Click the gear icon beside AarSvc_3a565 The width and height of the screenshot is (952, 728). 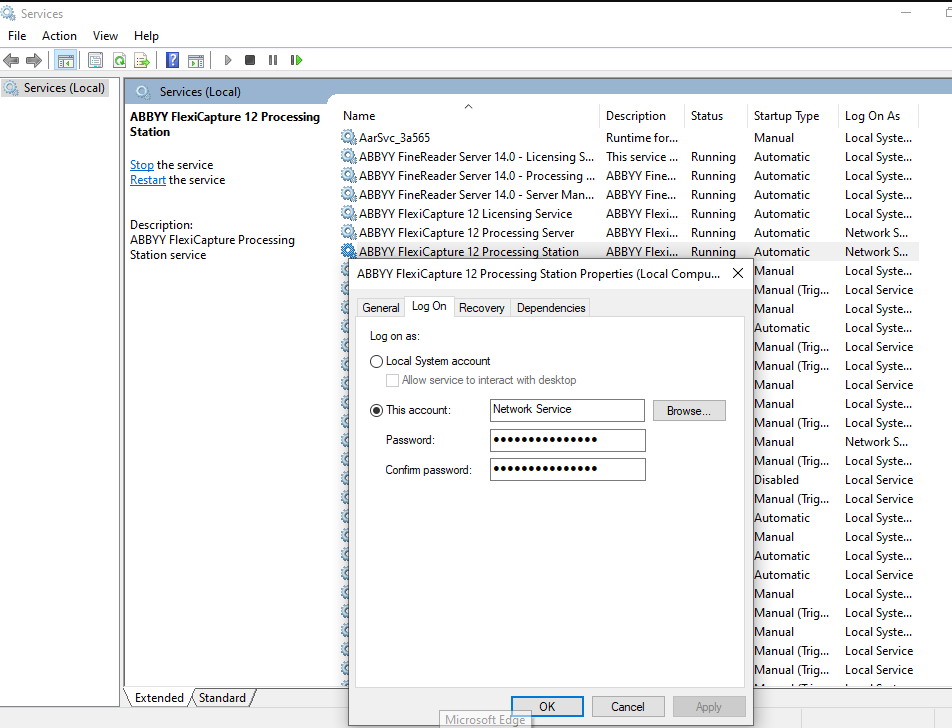348,137
